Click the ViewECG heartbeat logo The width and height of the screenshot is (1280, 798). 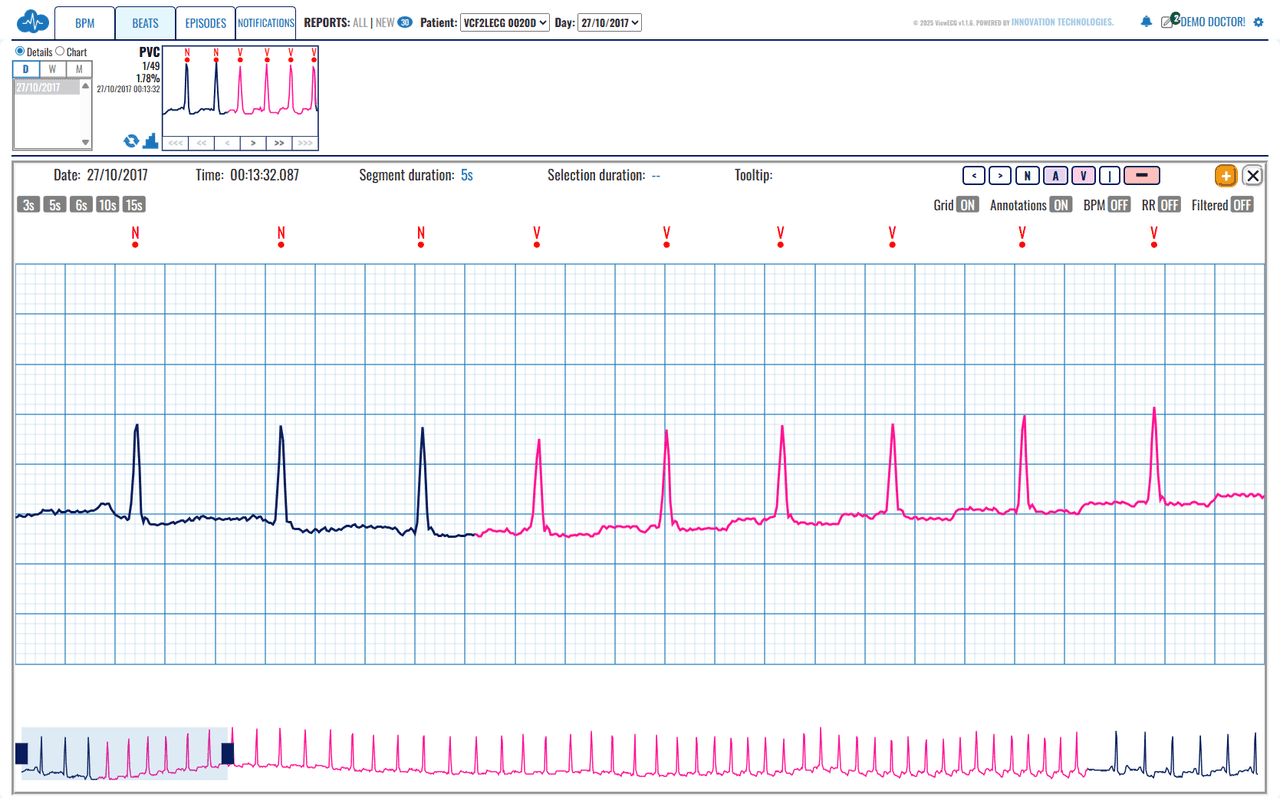[33, 20]
